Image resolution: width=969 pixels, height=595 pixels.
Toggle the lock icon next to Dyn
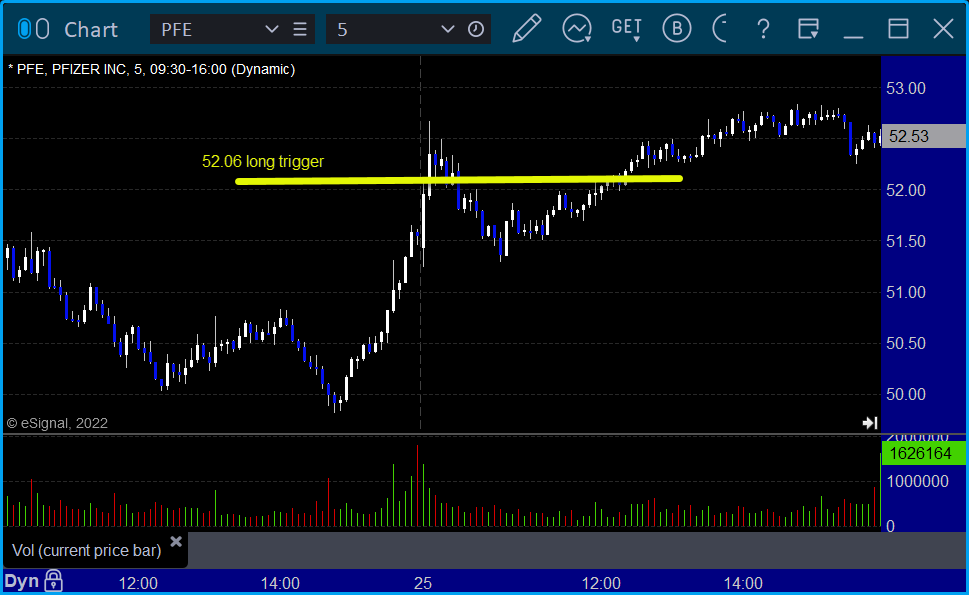click(x=53, y=581)
